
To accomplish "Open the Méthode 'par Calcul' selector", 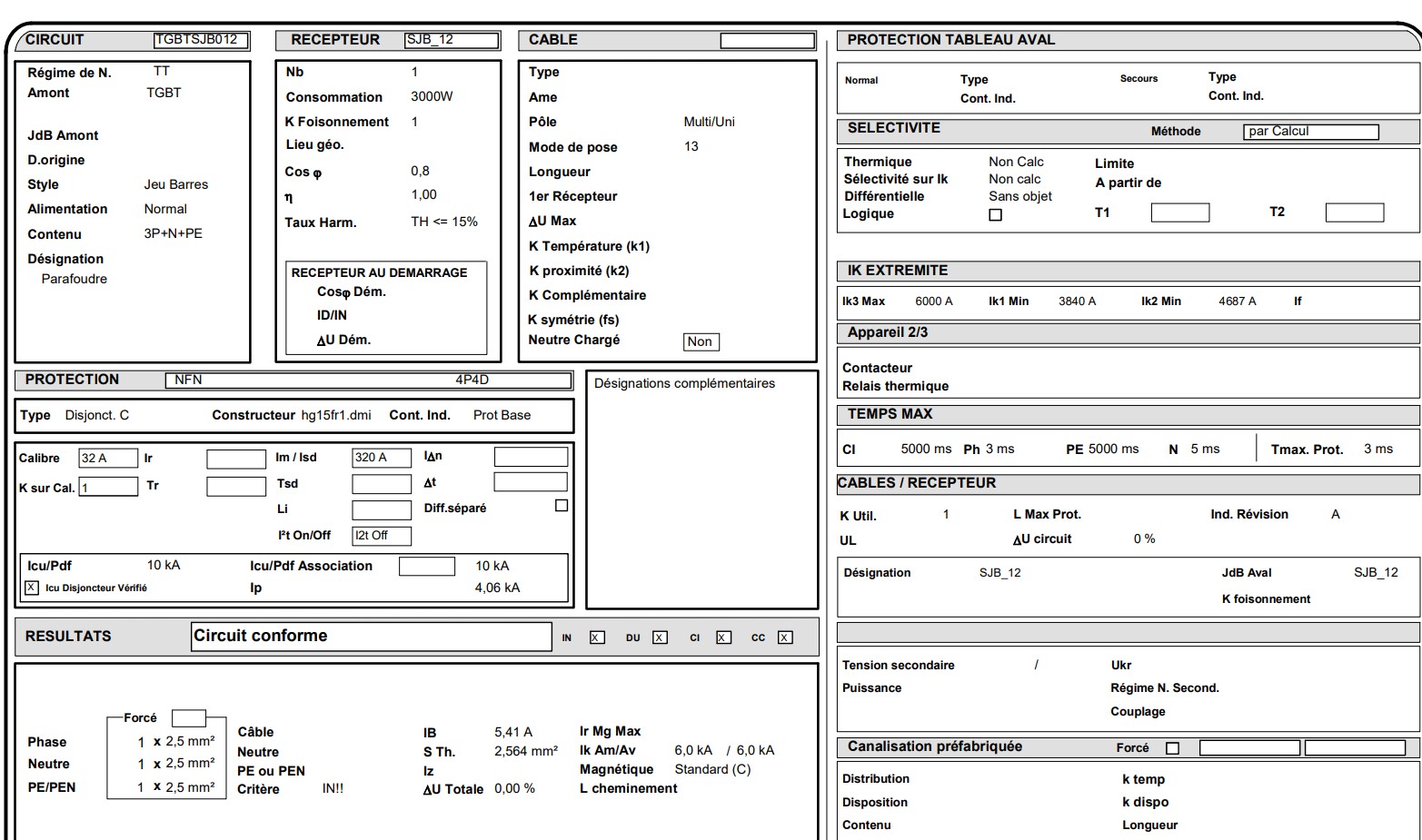I will click(x=1310, y=132).
